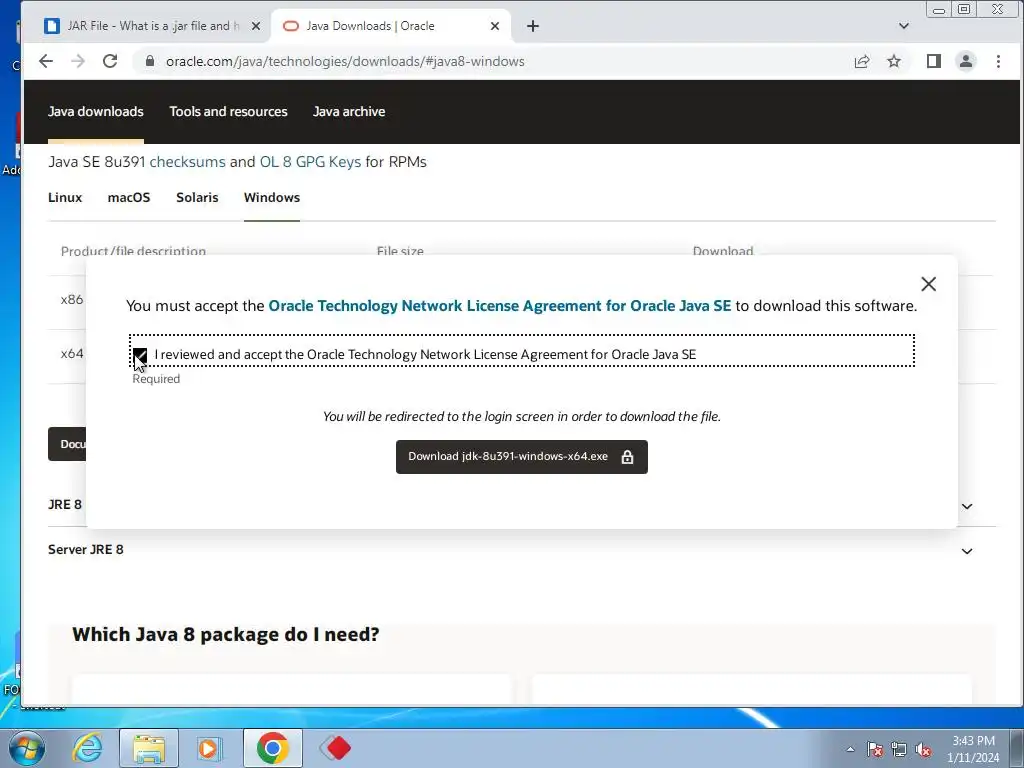Open the Chrome profile menu
The height and width of the screenshot is (768, 1024).
click(x=965, y=61)
